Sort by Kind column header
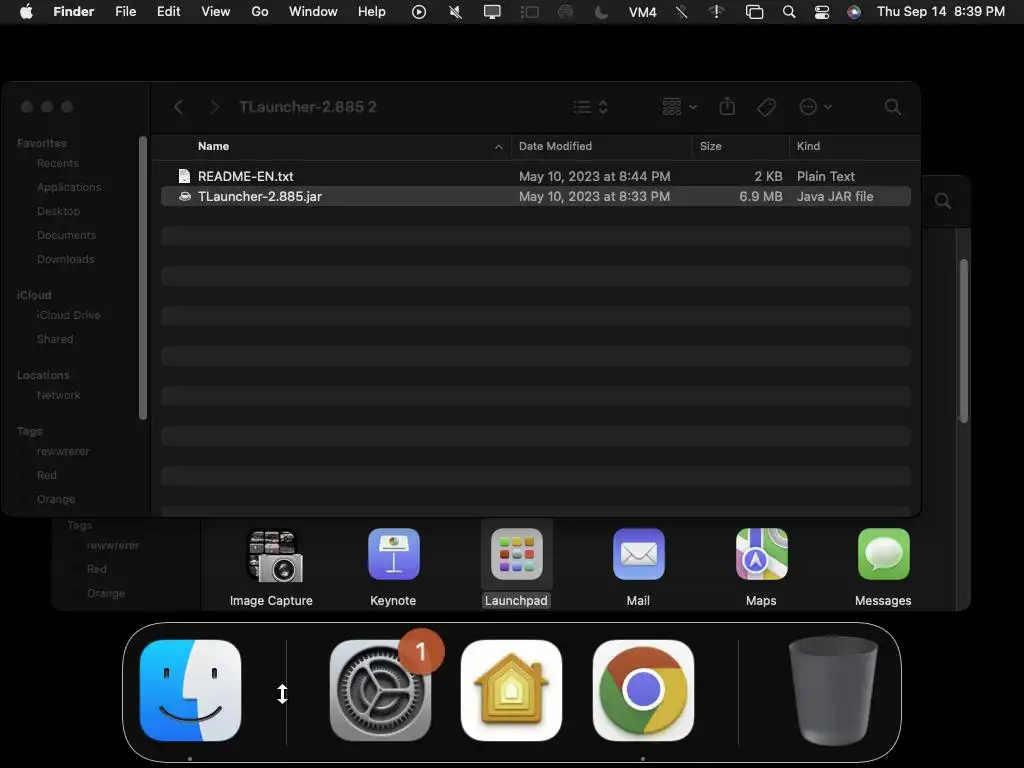 coord(808,146)
